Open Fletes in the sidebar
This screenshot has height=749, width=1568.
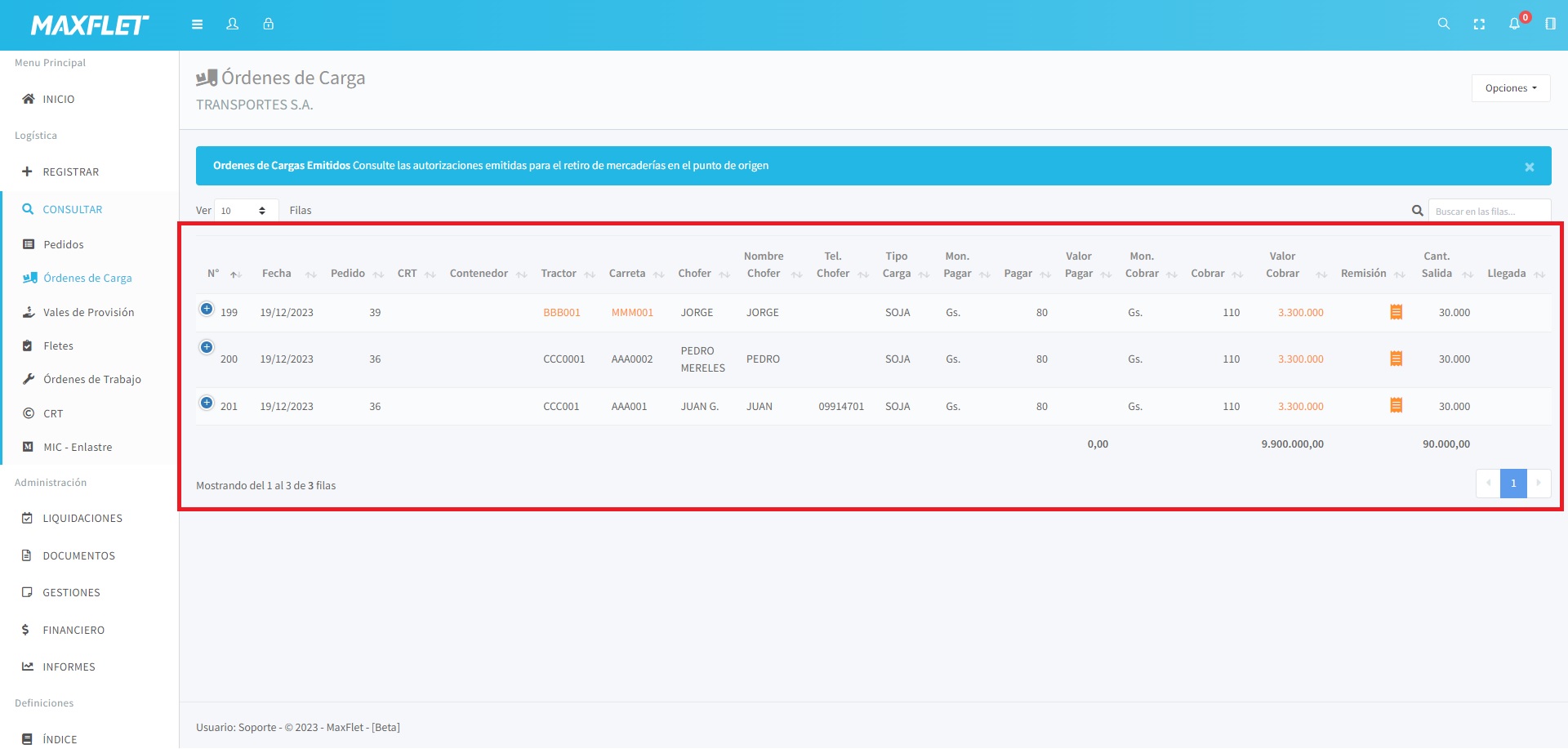click(x=58, y=346)
